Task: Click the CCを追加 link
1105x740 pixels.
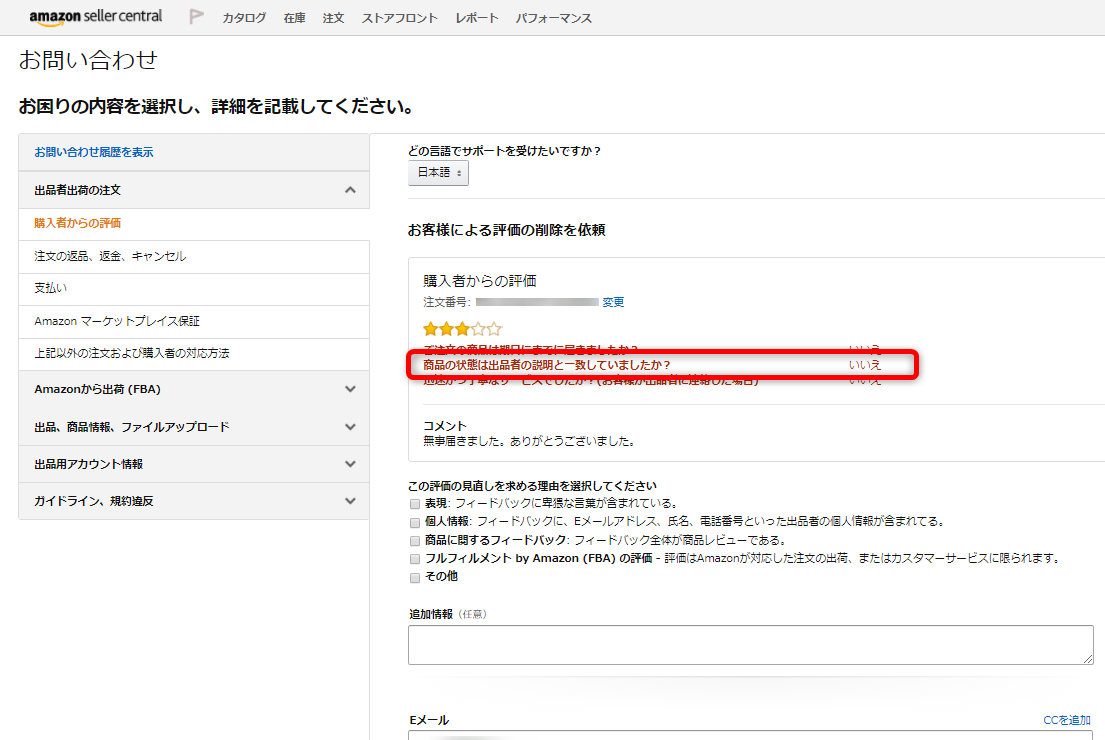Action: point(1066,720)
